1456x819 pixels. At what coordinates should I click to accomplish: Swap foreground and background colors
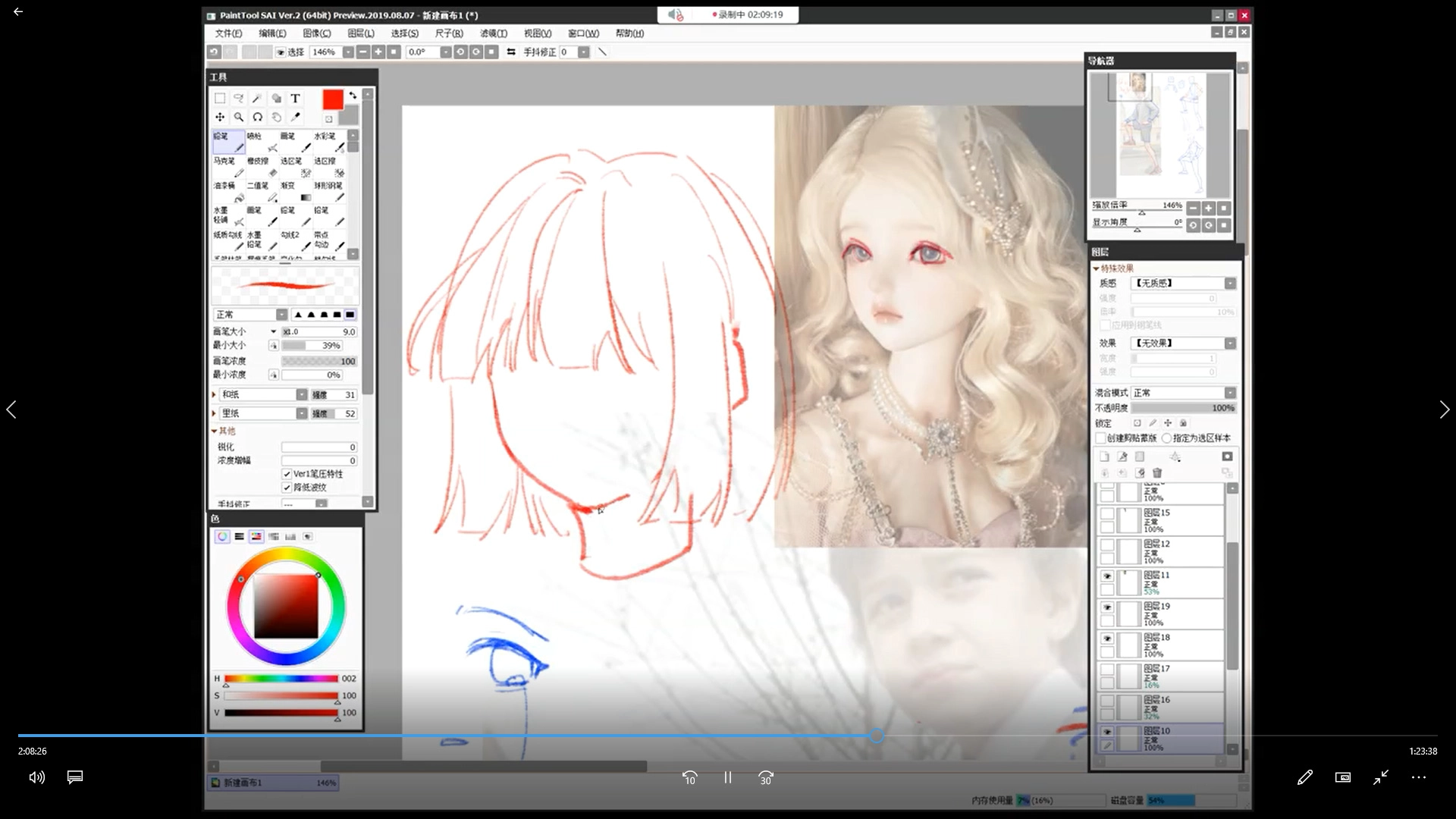click(x=353, y=96)
